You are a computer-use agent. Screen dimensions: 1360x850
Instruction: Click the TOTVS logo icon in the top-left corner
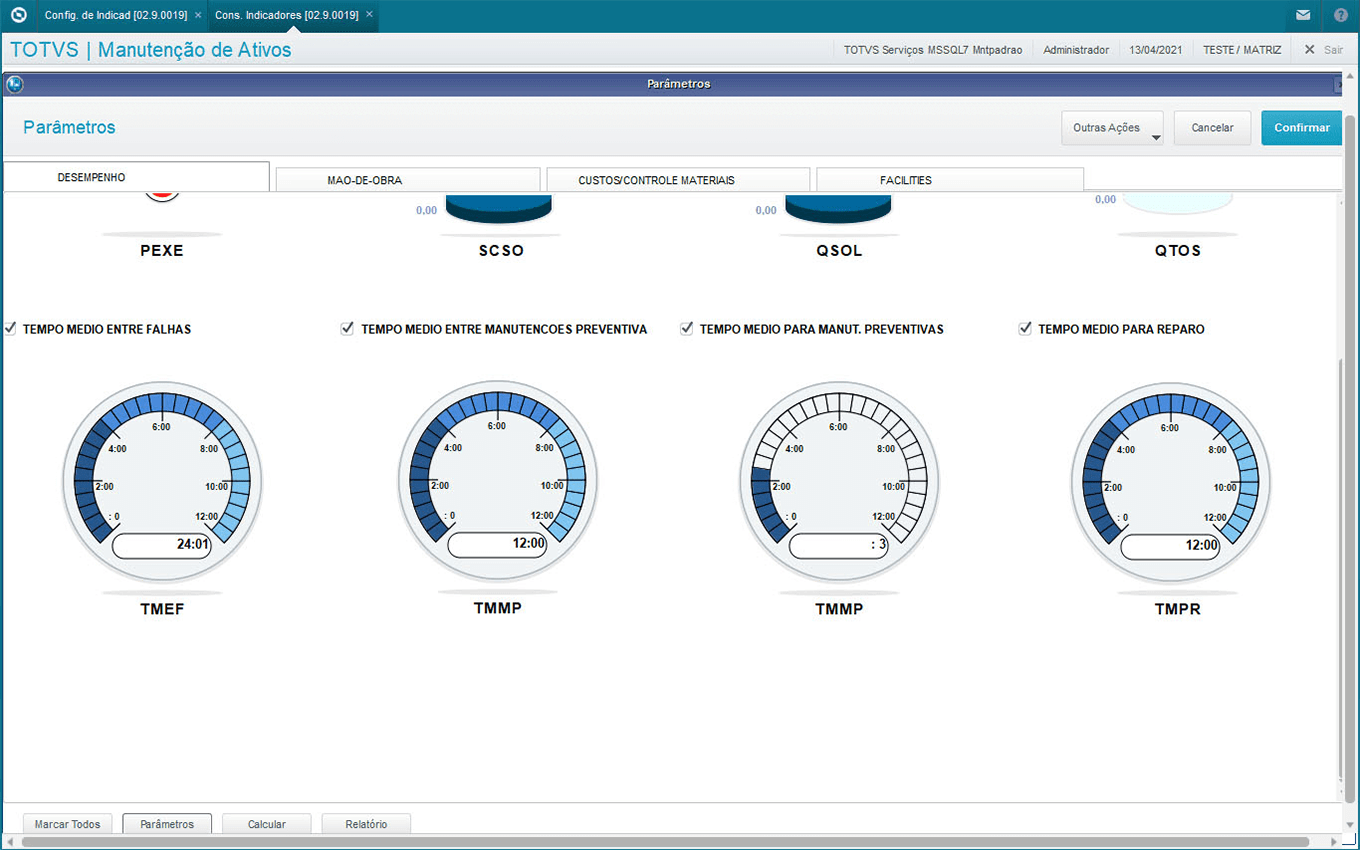tap(17, 15)
